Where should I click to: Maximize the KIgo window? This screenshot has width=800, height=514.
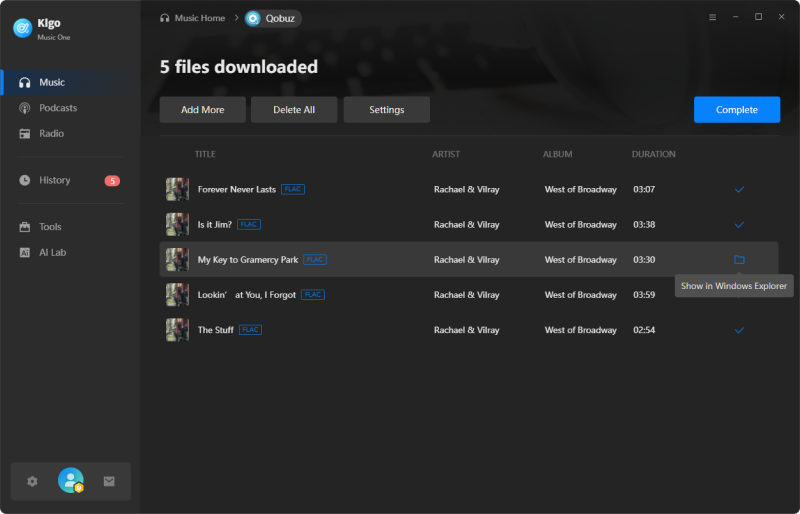coord(758,17)
